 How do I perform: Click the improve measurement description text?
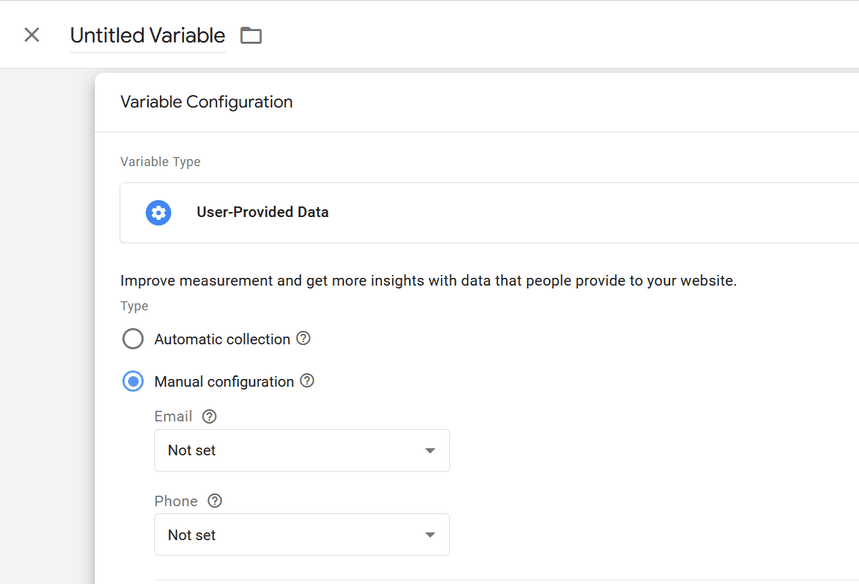(x=428, y=281)
